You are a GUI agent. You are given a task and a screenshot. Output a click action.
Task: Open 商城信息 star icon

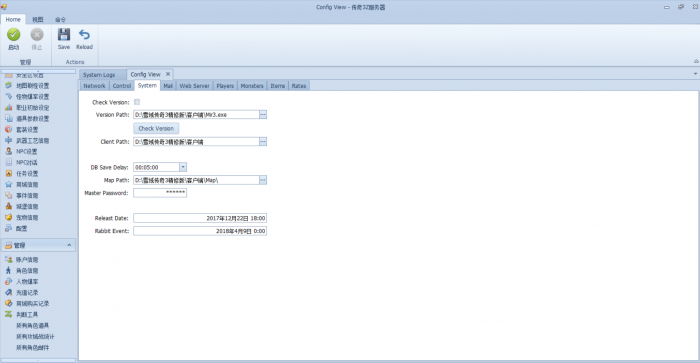click(x=8, y=184)
